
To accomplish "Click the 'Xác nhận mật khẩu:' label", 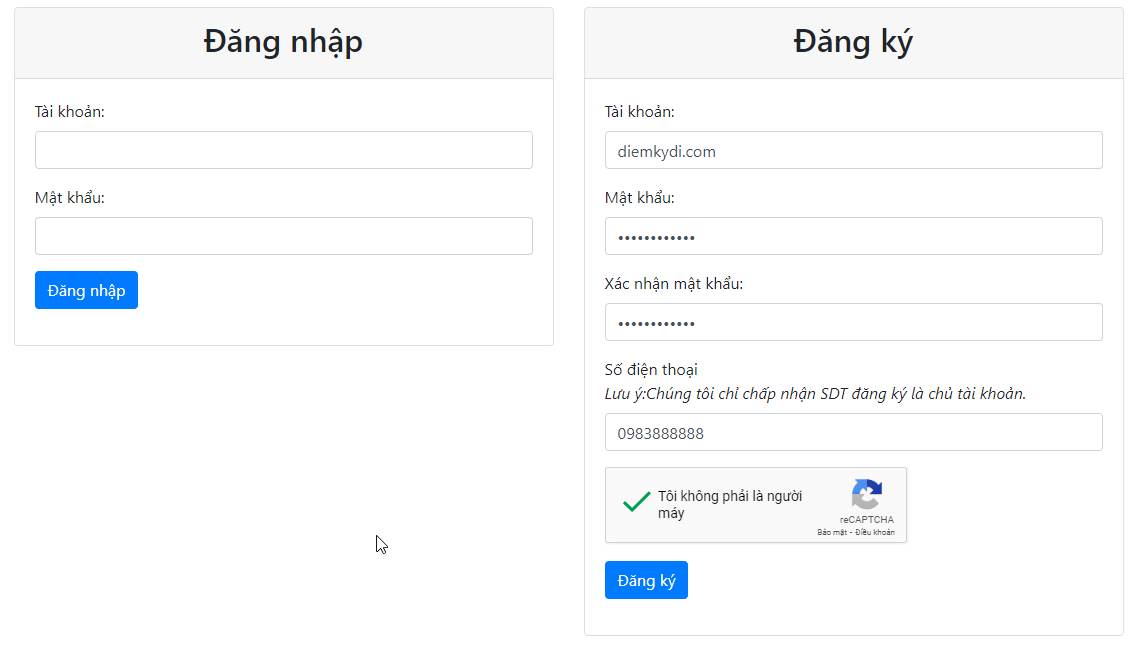I will 674,284.
